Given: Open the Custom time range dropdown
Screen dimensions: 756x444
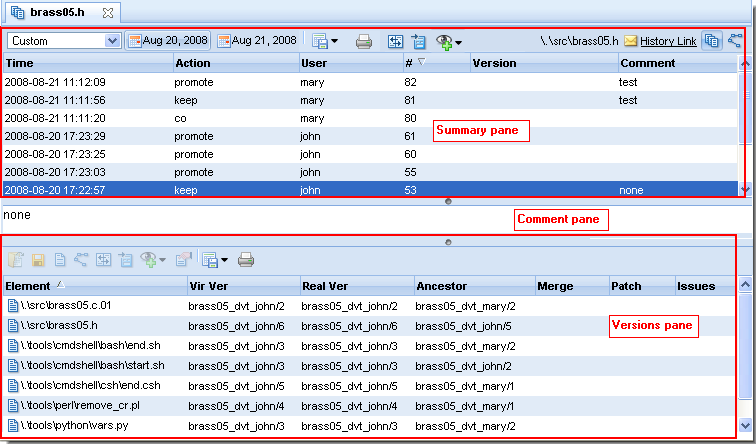Looking at the screenshot, I should pos(112,41).
